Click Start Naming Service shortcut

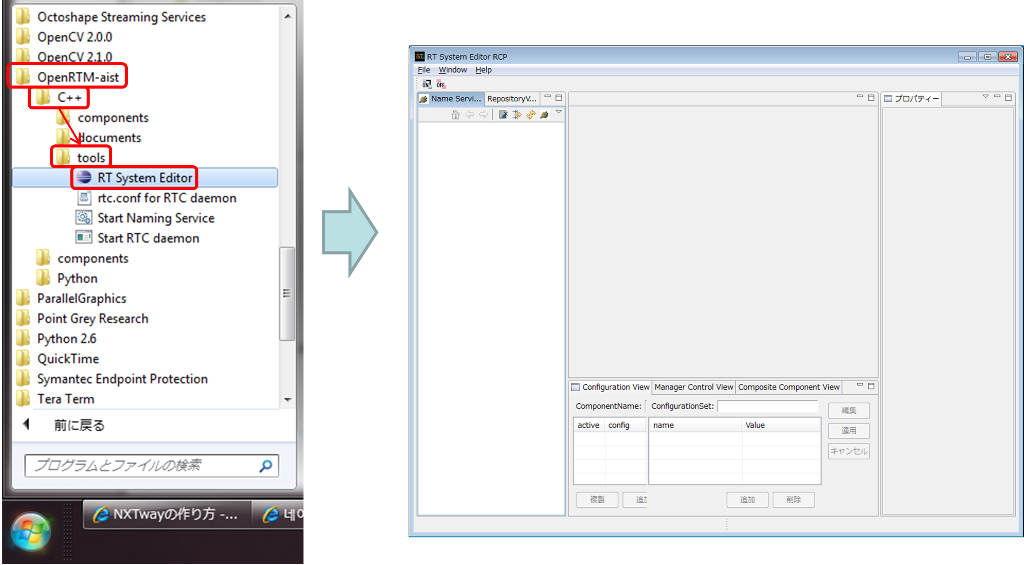[x=145, y=218]
